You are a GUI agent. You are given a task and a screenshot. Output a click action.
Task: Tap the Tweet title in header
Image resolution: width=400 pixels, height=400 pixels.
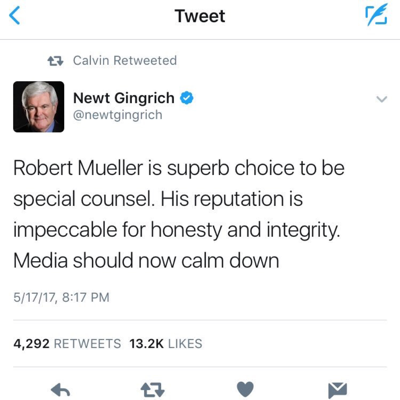200,16
